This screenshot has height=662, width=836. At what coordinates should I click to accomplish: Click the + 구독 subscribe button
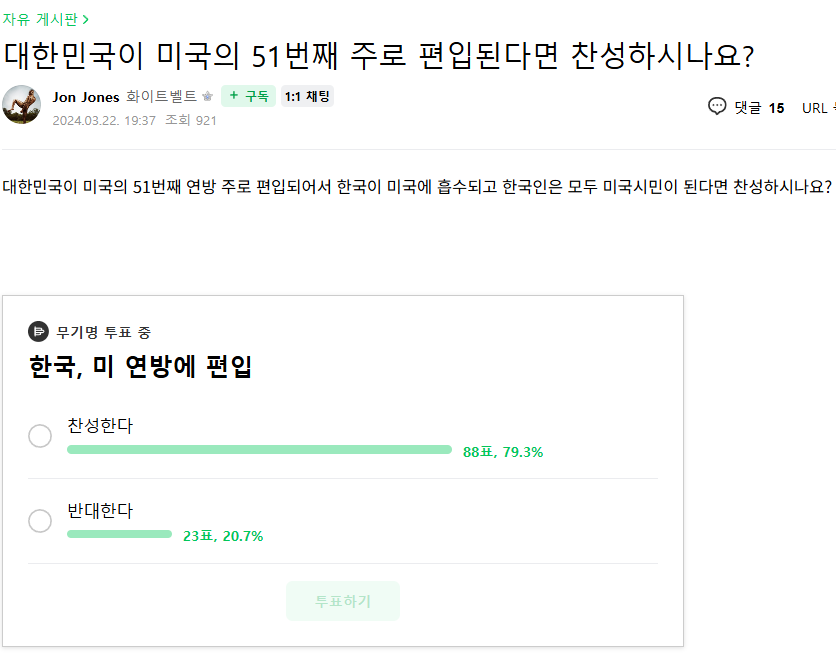point(250,96)
